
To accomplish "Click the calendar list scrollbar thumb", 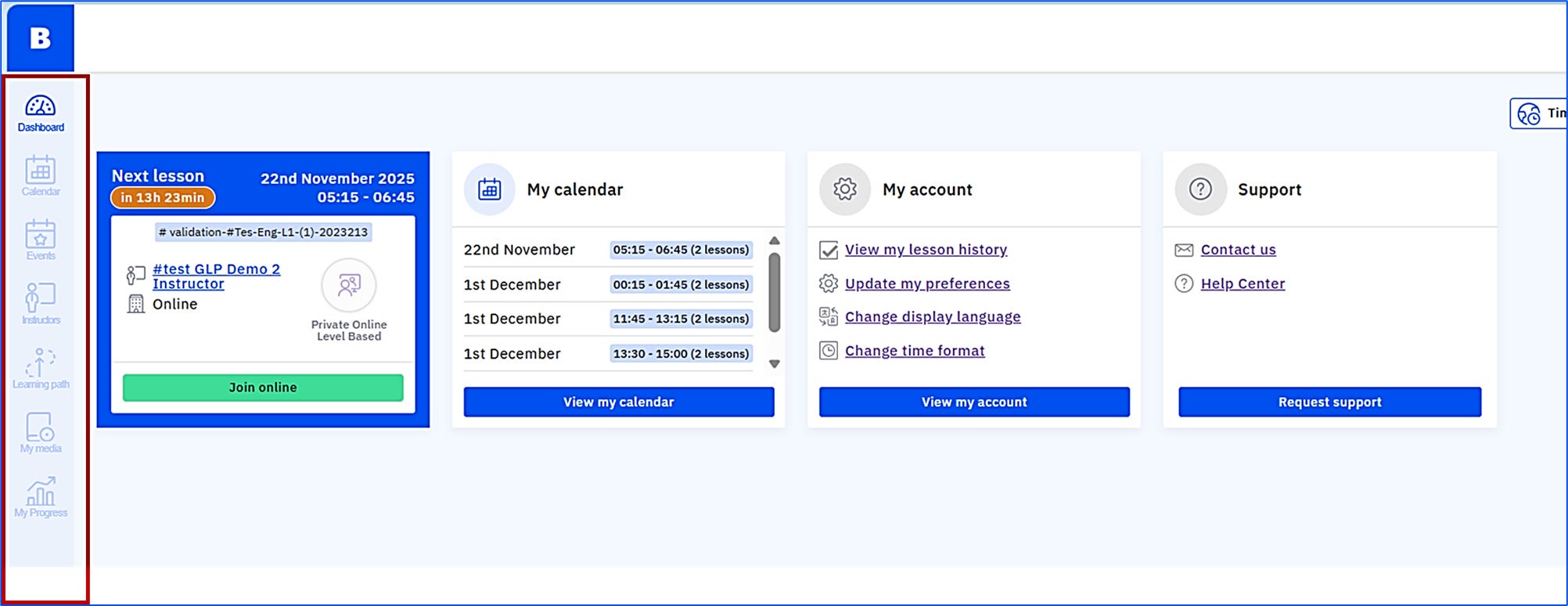I will click(x=774, y=292).
